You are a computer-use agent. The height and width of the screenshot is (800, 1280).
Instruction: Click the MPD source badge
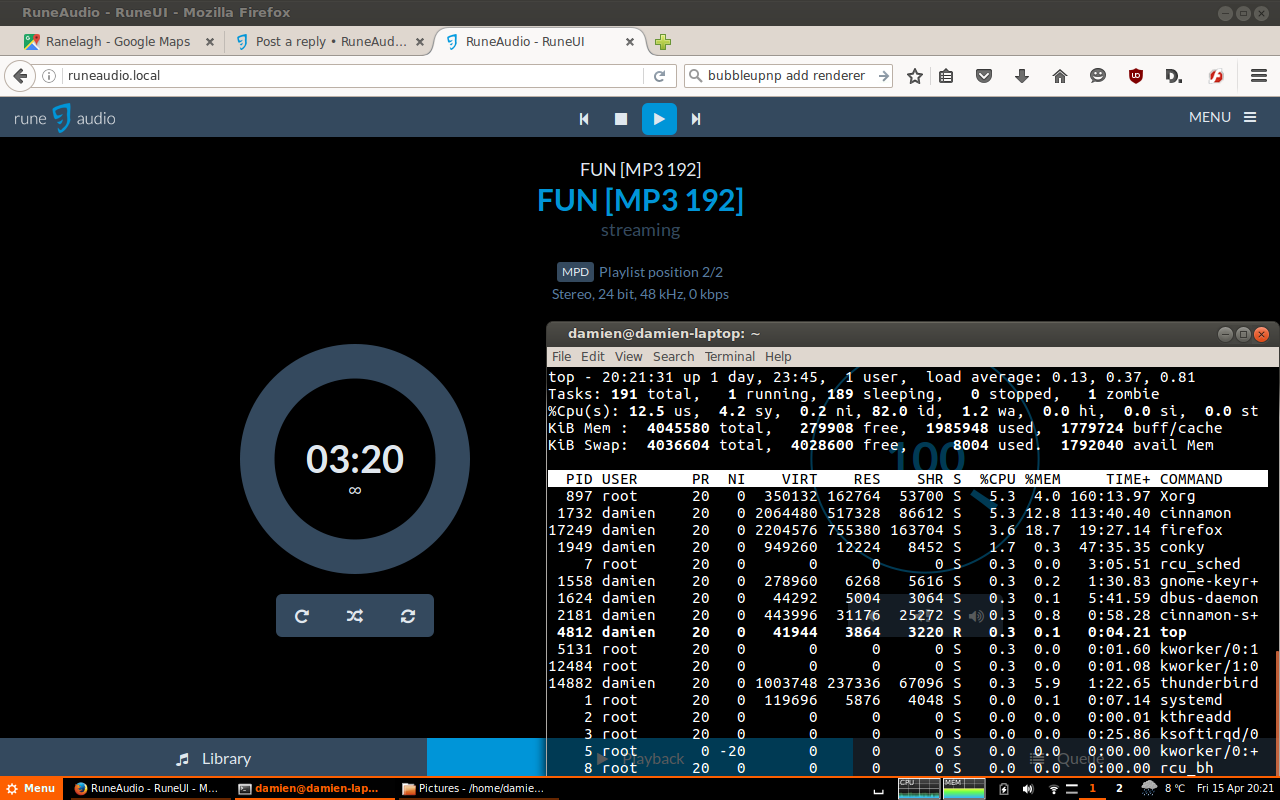click(575, 272)
